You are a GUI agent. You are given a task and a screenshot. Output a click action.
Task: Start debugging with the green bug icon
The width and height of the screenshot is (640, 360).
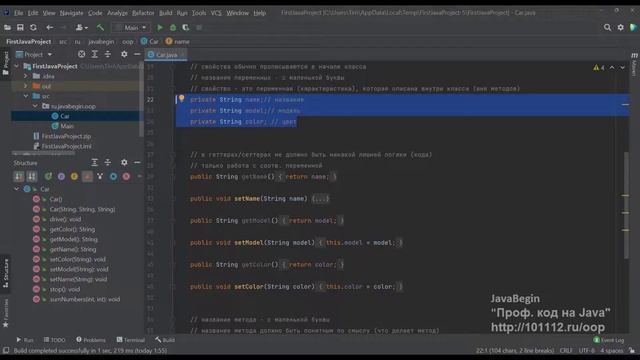(173, 27)
